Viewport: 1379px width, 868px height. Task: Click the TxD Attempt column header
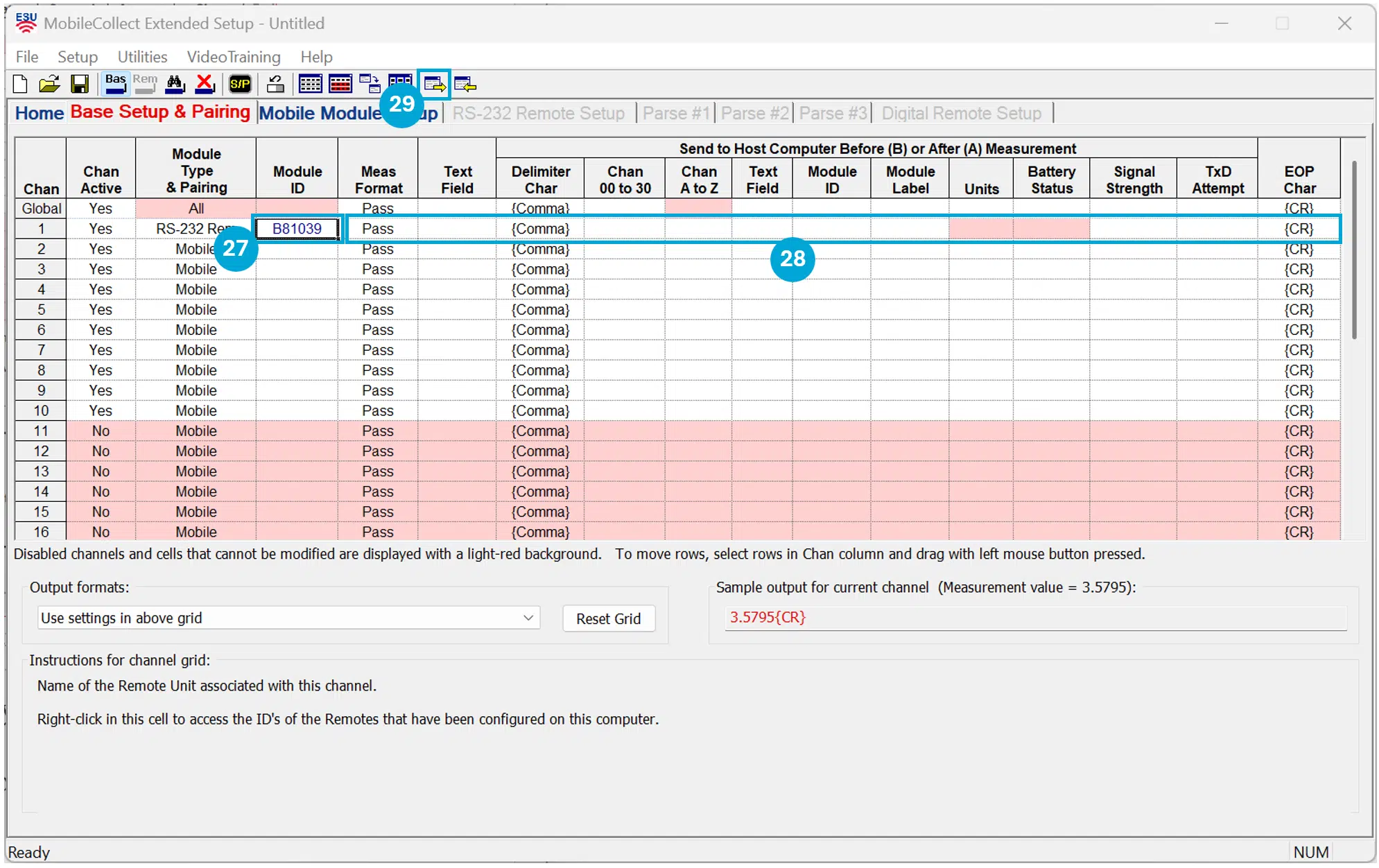click(x=1217, y=180)
